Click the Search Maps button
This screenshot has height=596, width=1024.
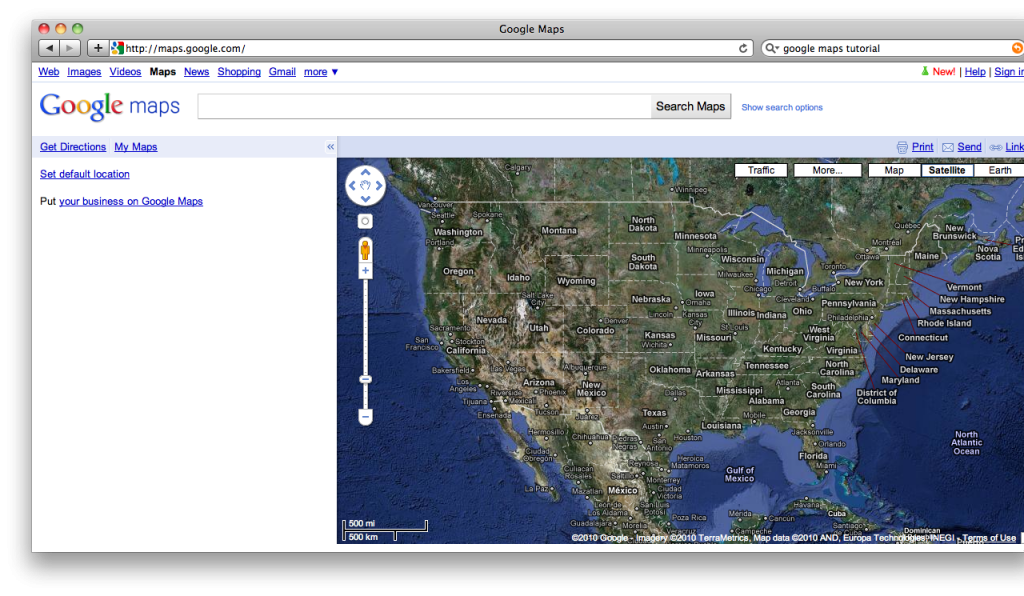point(690,106)
